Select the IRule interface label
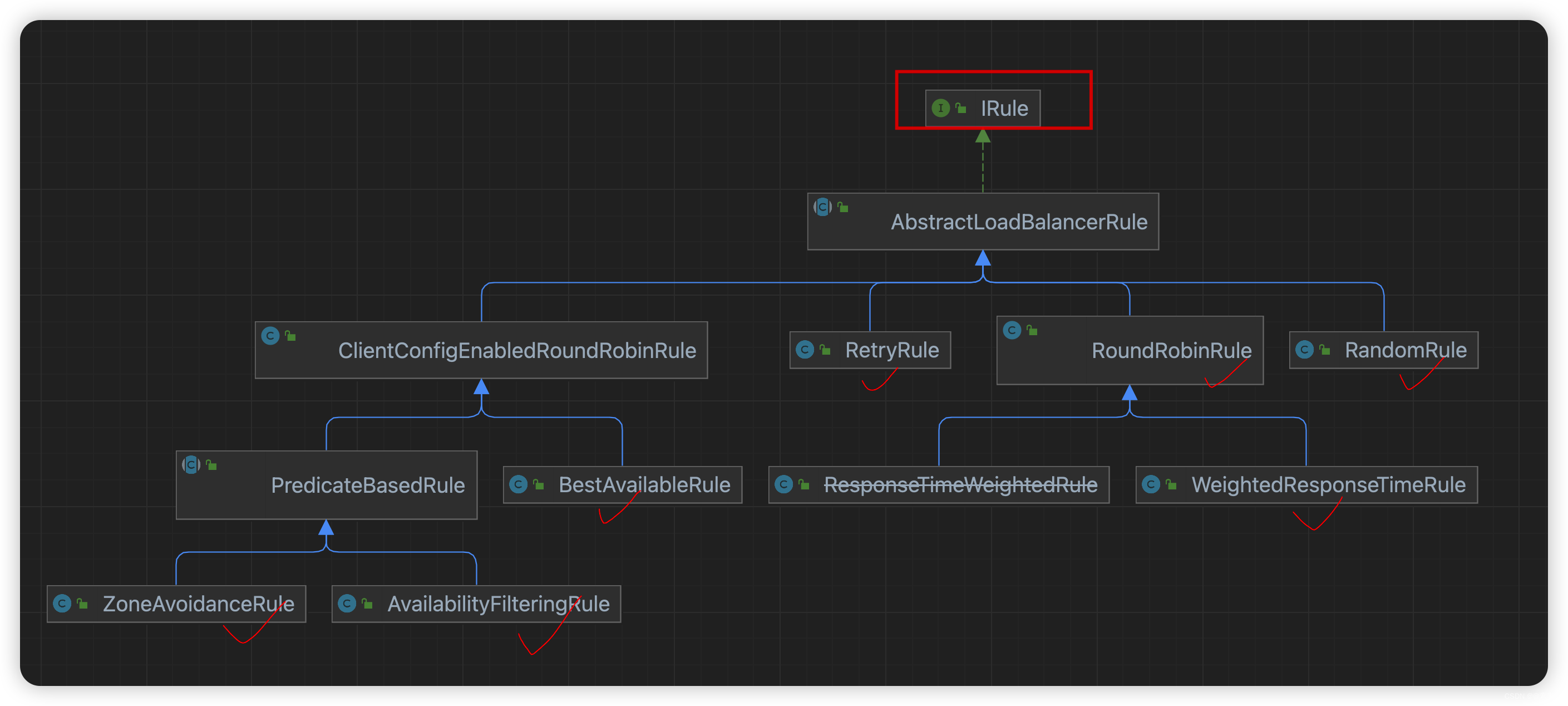The width and height of the screenshot is (1568, 706). pyautogui.click(x=1004, y=109)
